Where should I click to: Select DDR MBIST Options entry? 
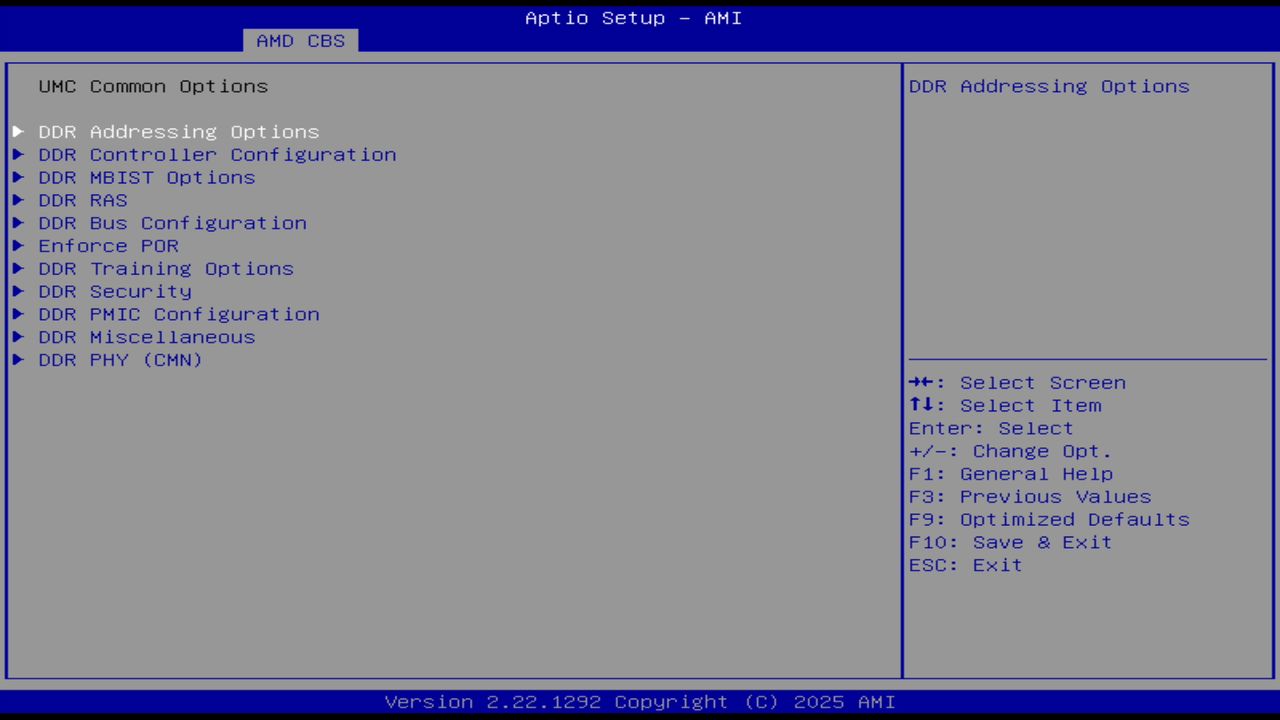pyautogui.click(x=147, y=178)
